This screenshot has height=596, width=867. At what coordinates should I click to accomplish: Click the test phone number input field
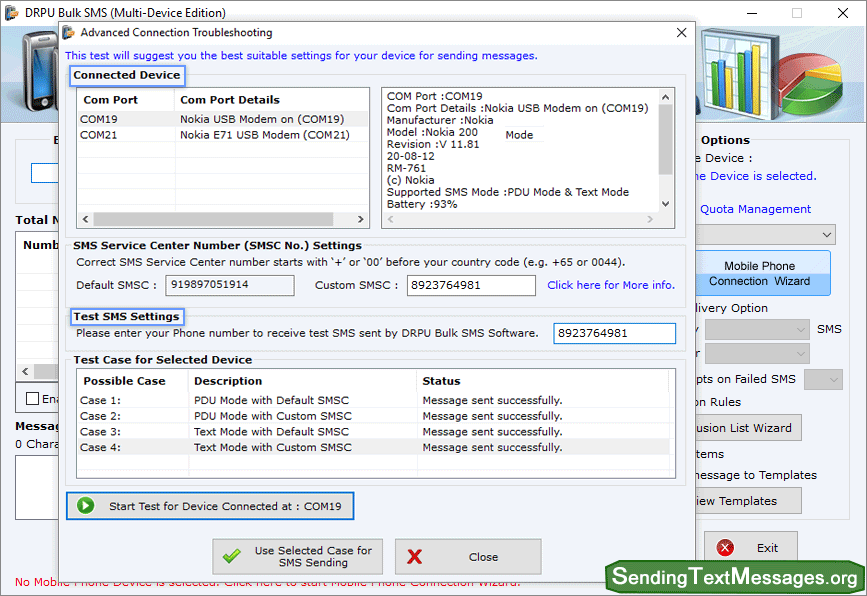point(614,333)
